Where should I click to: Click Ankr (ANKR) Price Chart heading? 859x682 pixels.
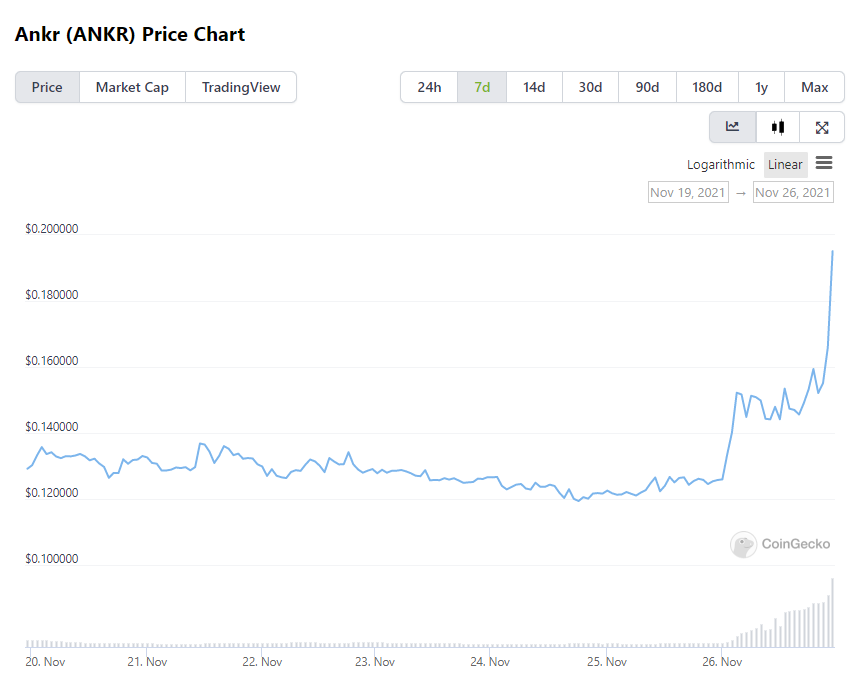tap(130, 35)
